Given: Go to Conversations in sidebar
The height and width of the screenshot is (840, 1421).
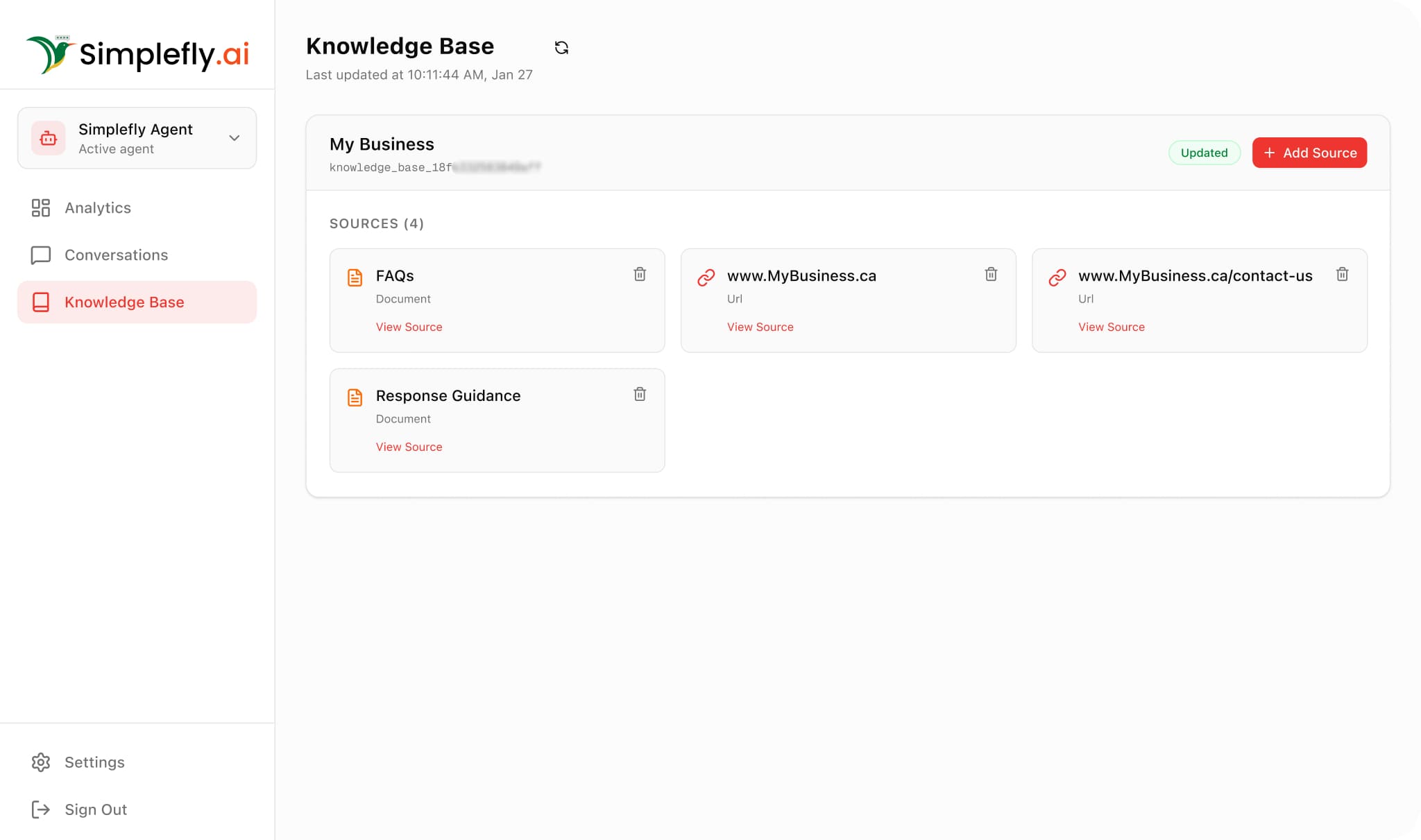Looking at the screenshot, I should tap(116, 255).
